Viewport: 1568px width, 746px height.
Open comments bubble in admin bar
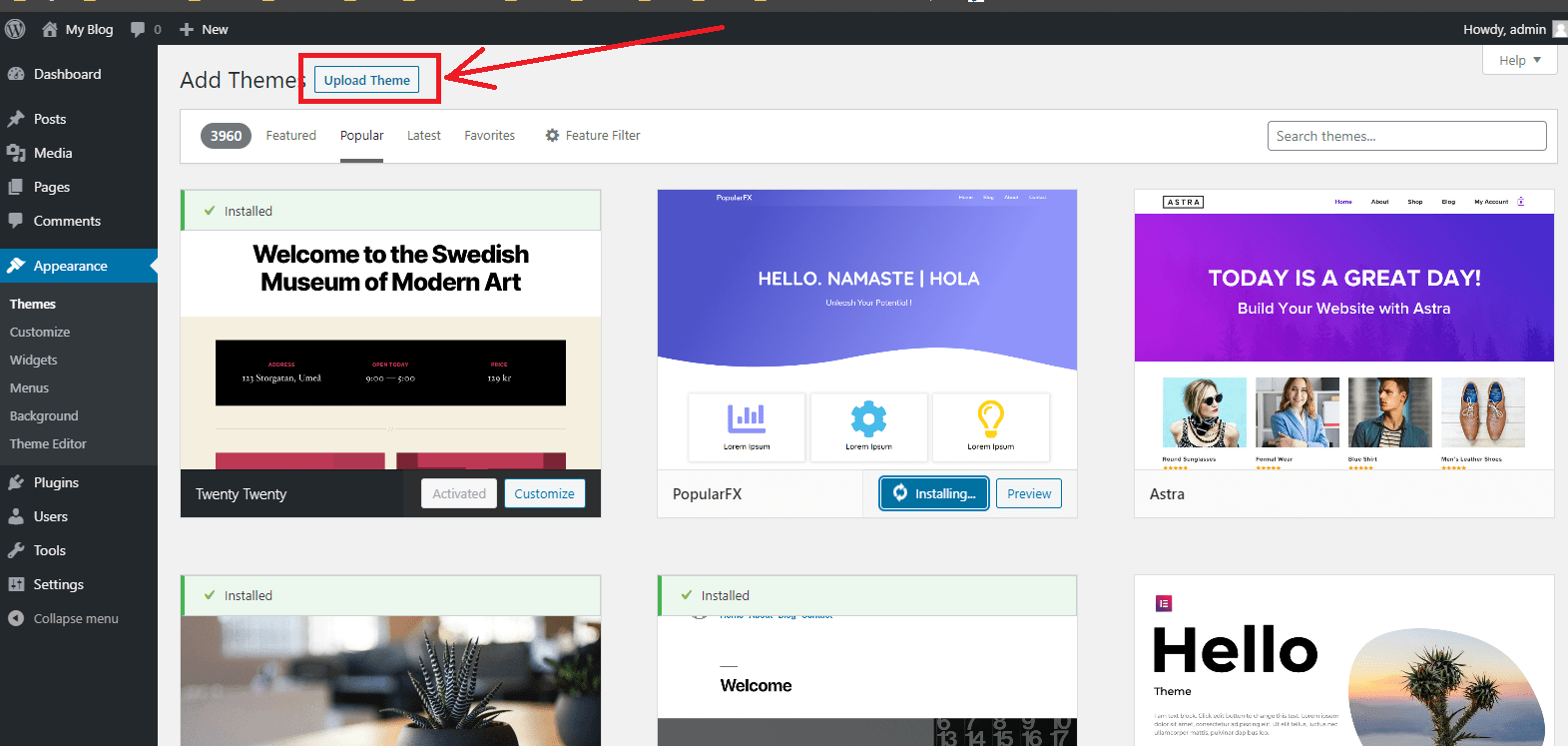[138, 29]
